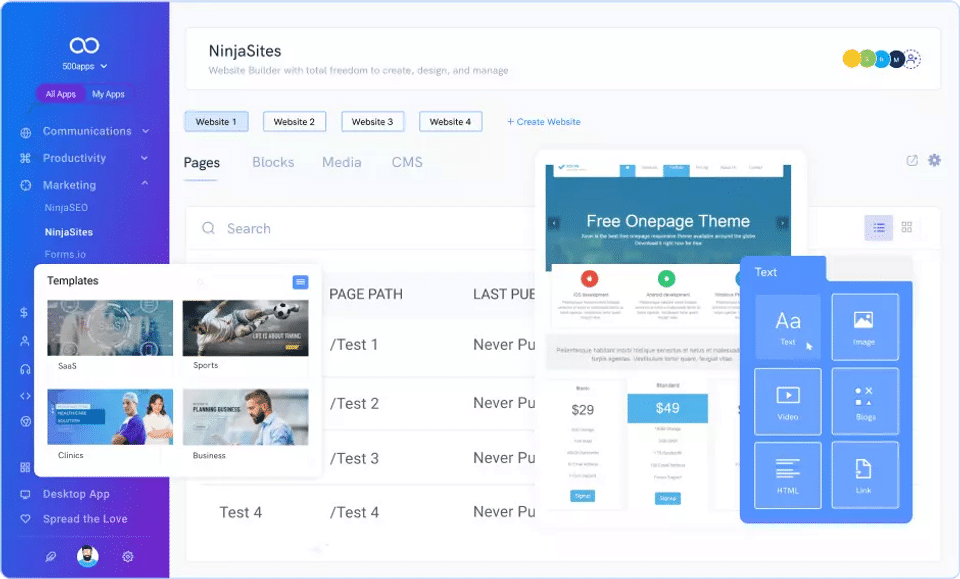Switch to All Apps toggle
This screenshot has width=960, height=579.
tap(61, 94)
